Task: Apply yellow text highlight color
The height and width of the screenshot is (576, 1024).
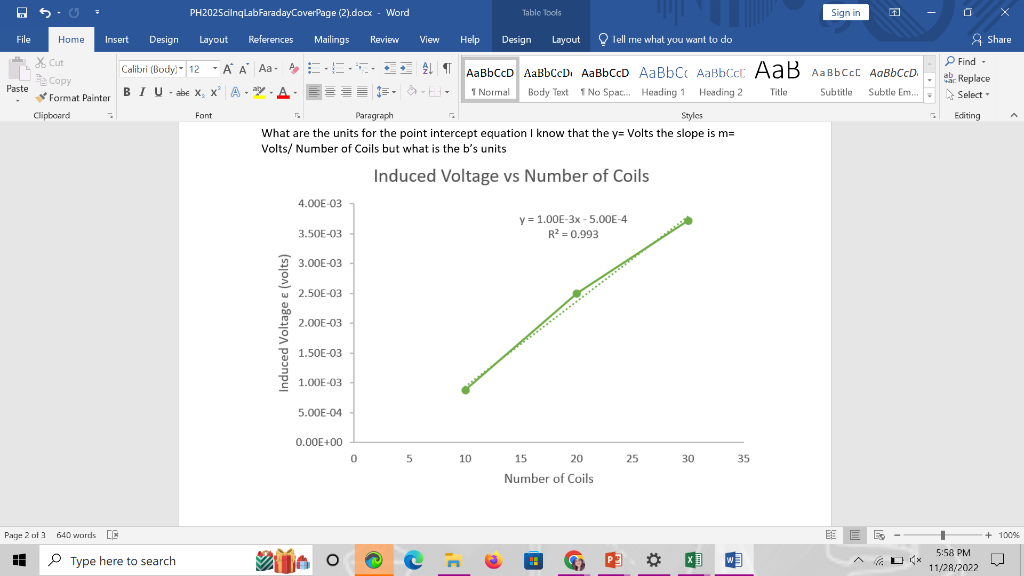Action: click(x=260, y=92)
